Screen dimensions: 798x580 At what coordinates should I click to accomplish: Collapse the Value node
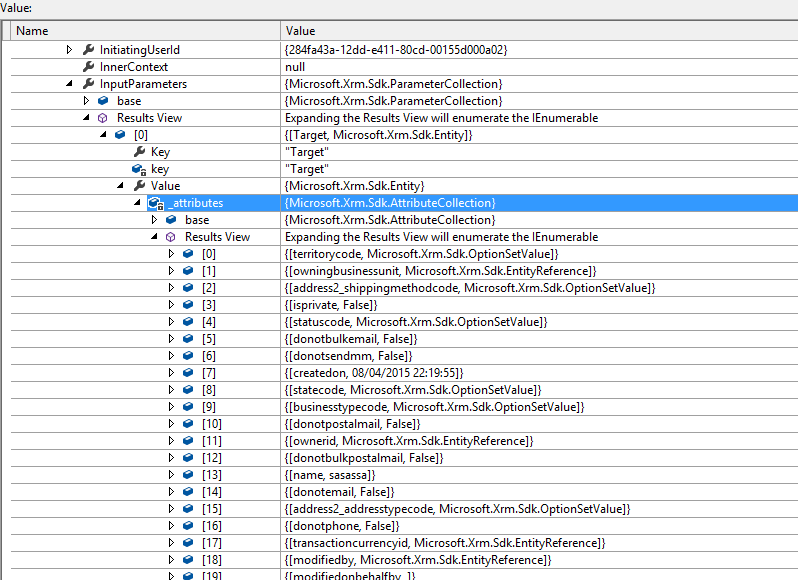point(120,186)
